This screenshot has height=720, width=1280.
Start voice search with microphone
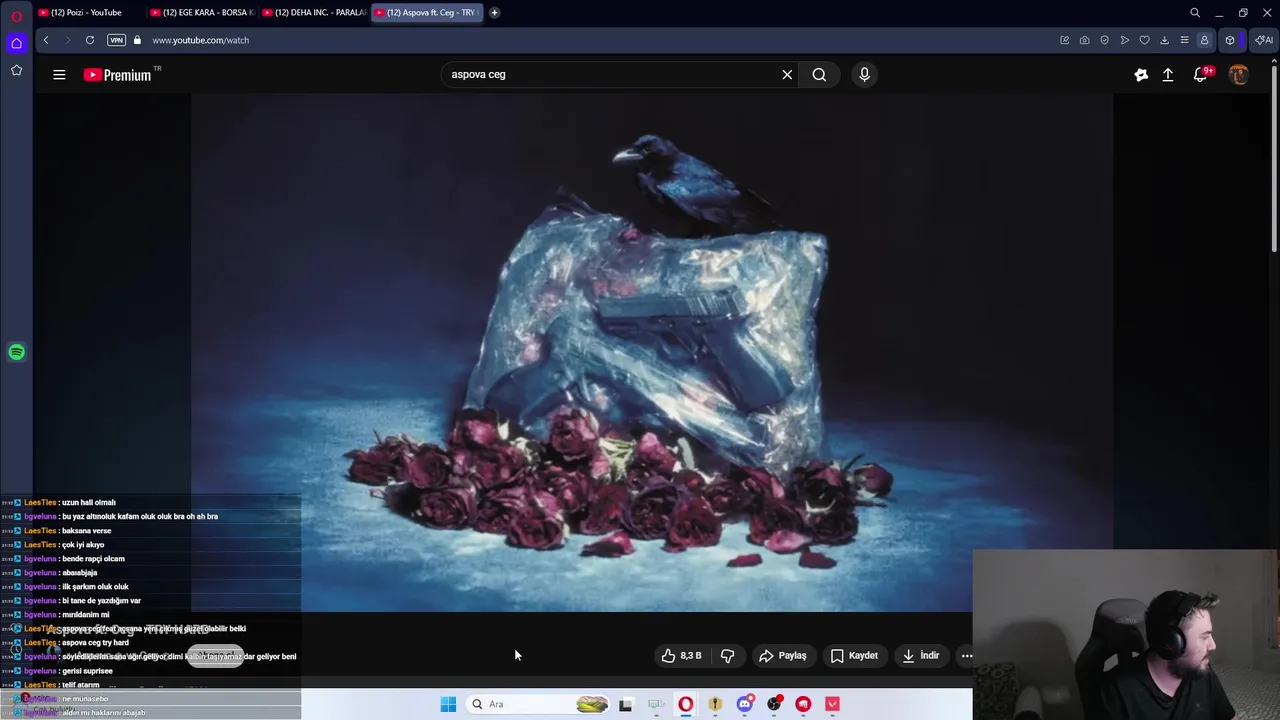(x=864, y=74)
